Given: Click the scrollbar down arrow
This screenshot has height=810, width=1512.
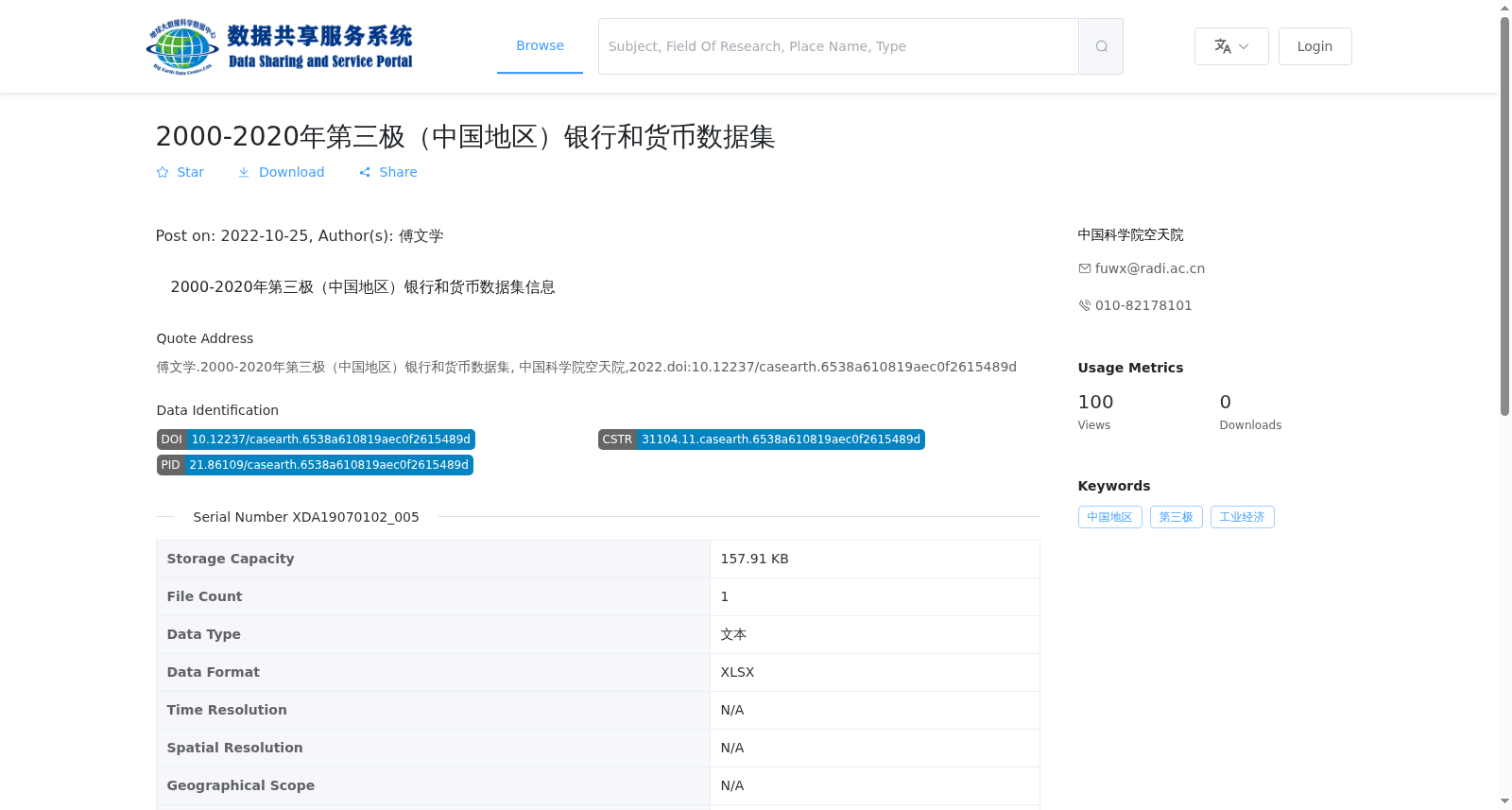Looking at the screenshot, I should tap(1504, 801).
